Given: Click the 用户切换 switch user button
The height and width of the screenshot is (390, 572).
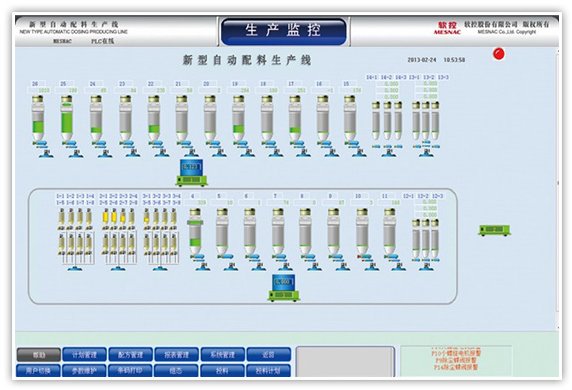Looking at the screenshot, I should tap(38, 370).
